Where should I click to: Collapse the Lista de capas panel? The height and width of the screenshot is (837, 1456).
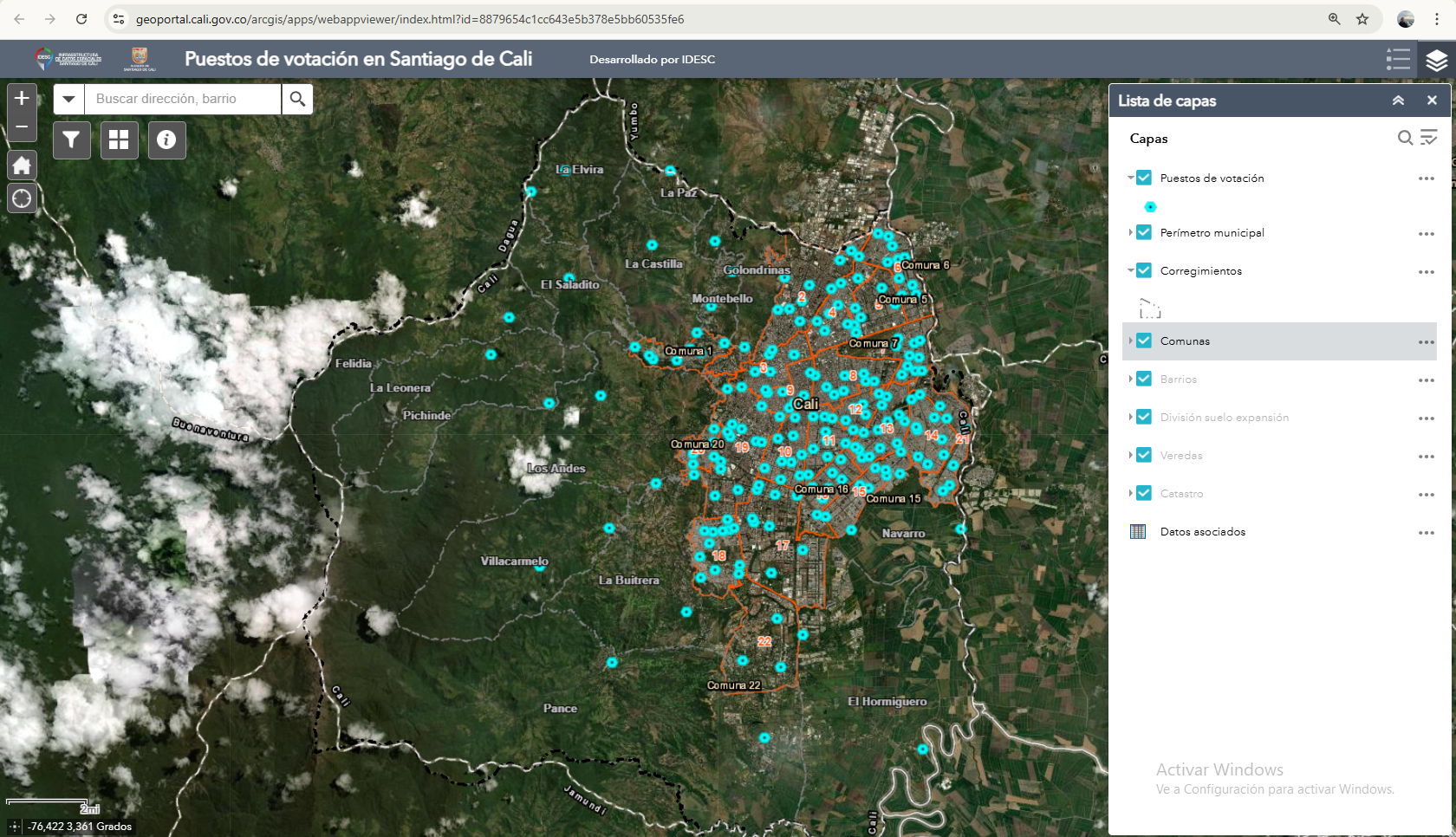(x=1398, y=101)
